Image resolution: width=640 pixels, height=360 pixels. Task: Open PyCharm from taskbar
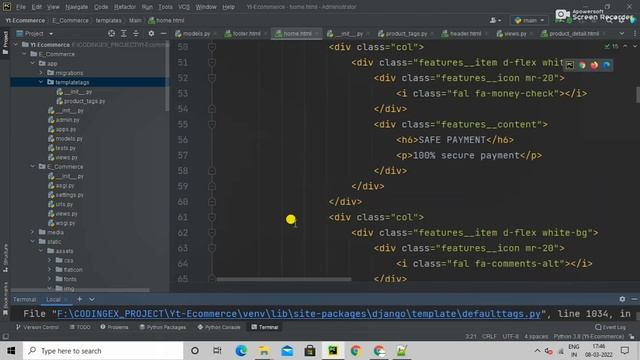pyautogui.click(x=333, y=351)
